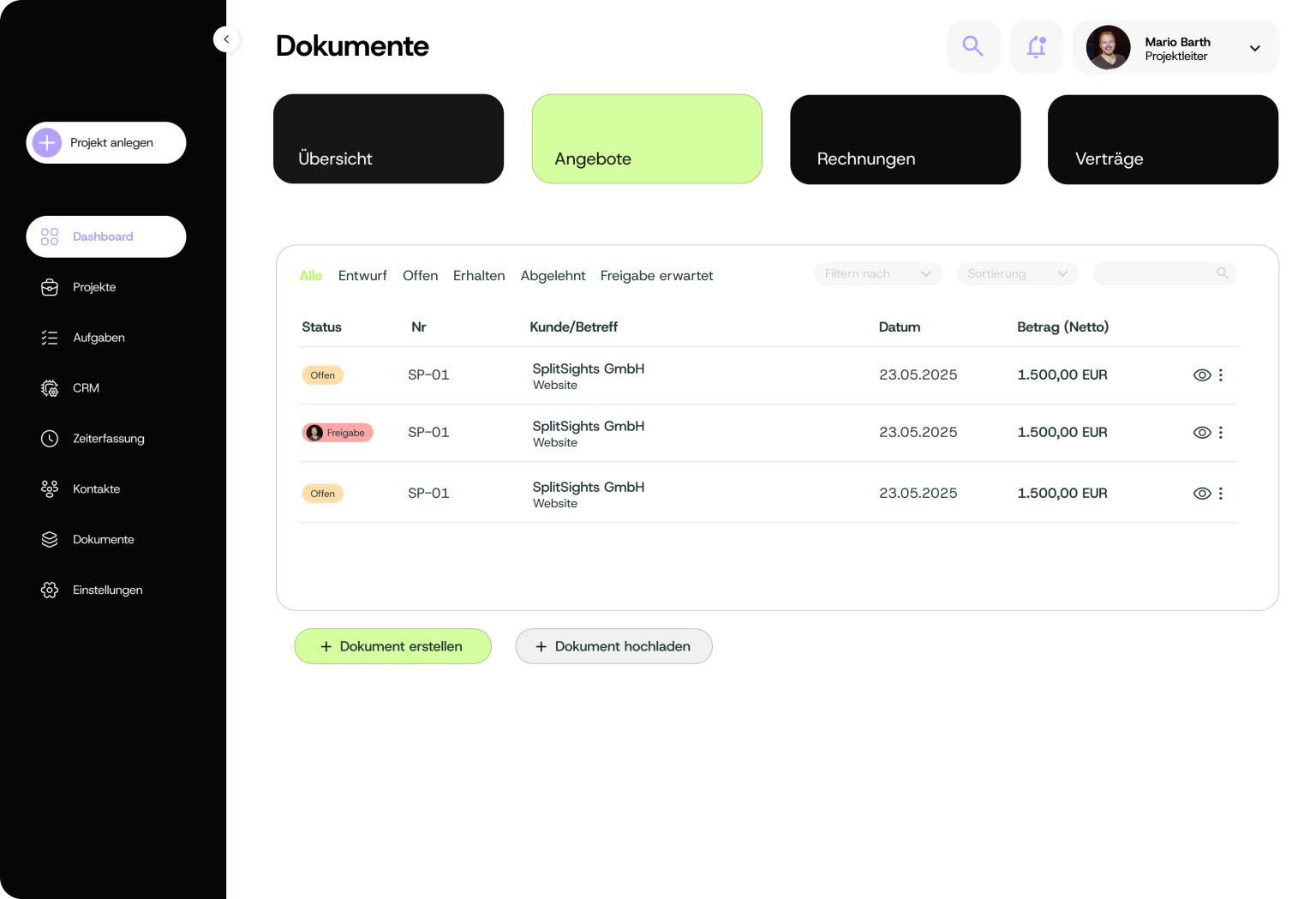Click the table search input field
Viewport: 1316px width, 899px height.
click(x=1157, y=274)
